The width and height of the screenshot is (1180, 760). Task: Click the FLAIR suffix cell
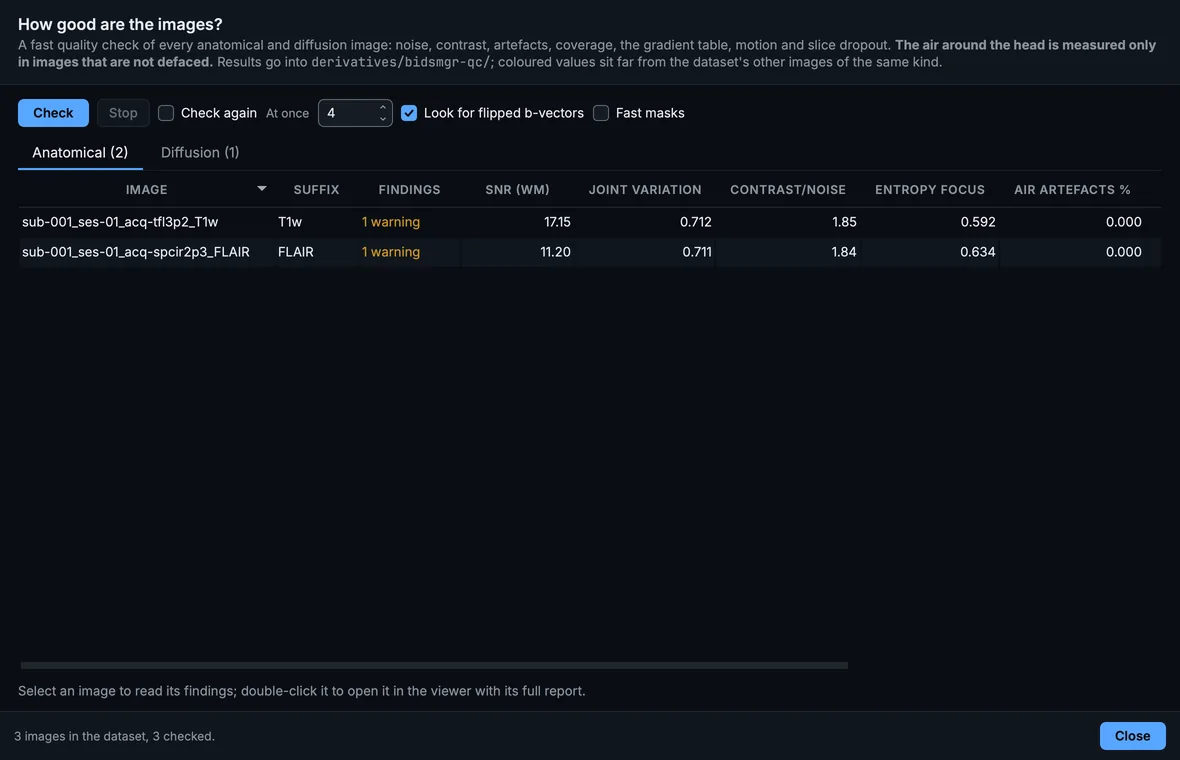click(x=296, y=252)
